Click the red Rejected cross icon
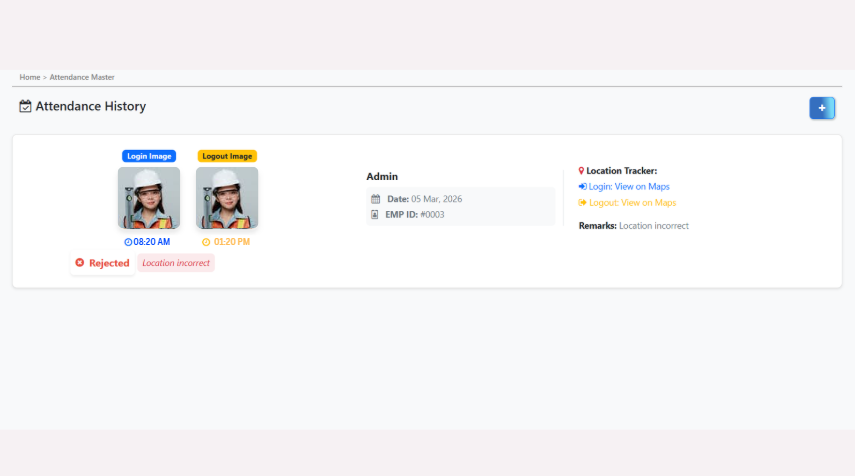Viewport: 855px width, 476px height. click(79, 263)
